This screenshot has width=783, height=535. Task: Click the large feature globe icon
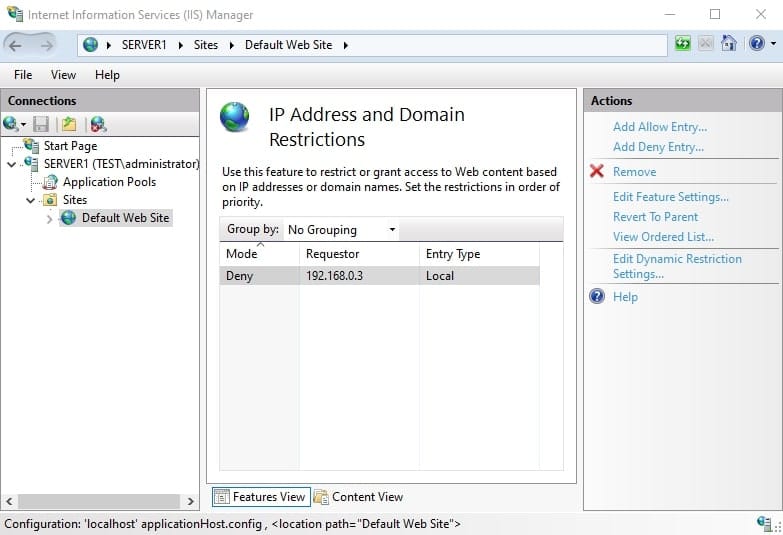235,116
